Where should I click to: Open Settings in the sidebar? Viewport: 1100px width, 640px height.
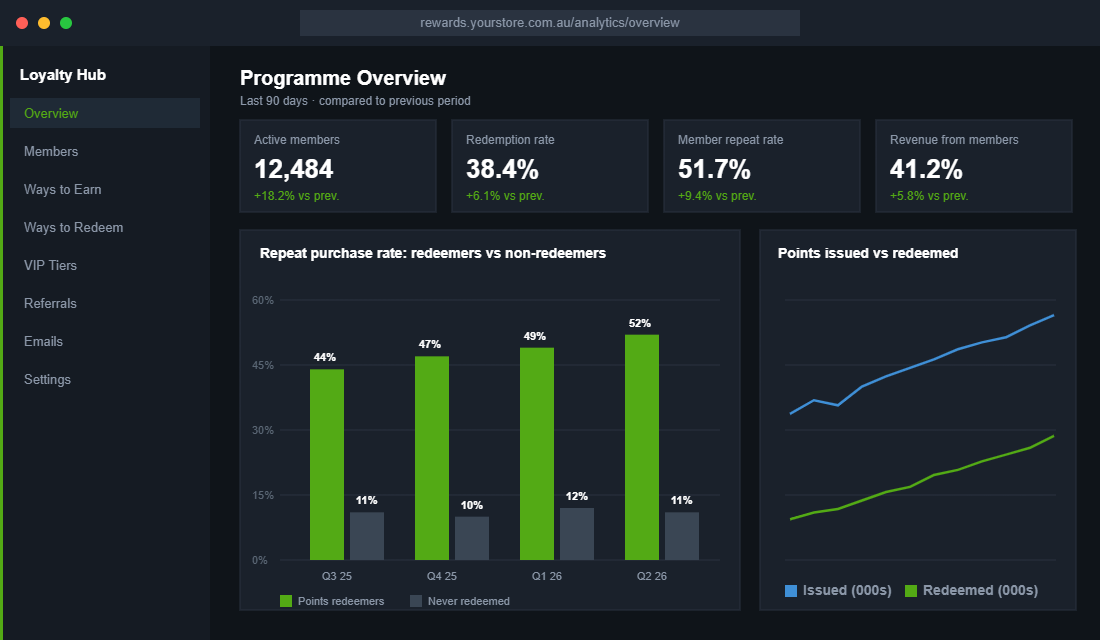pos(105,378)
